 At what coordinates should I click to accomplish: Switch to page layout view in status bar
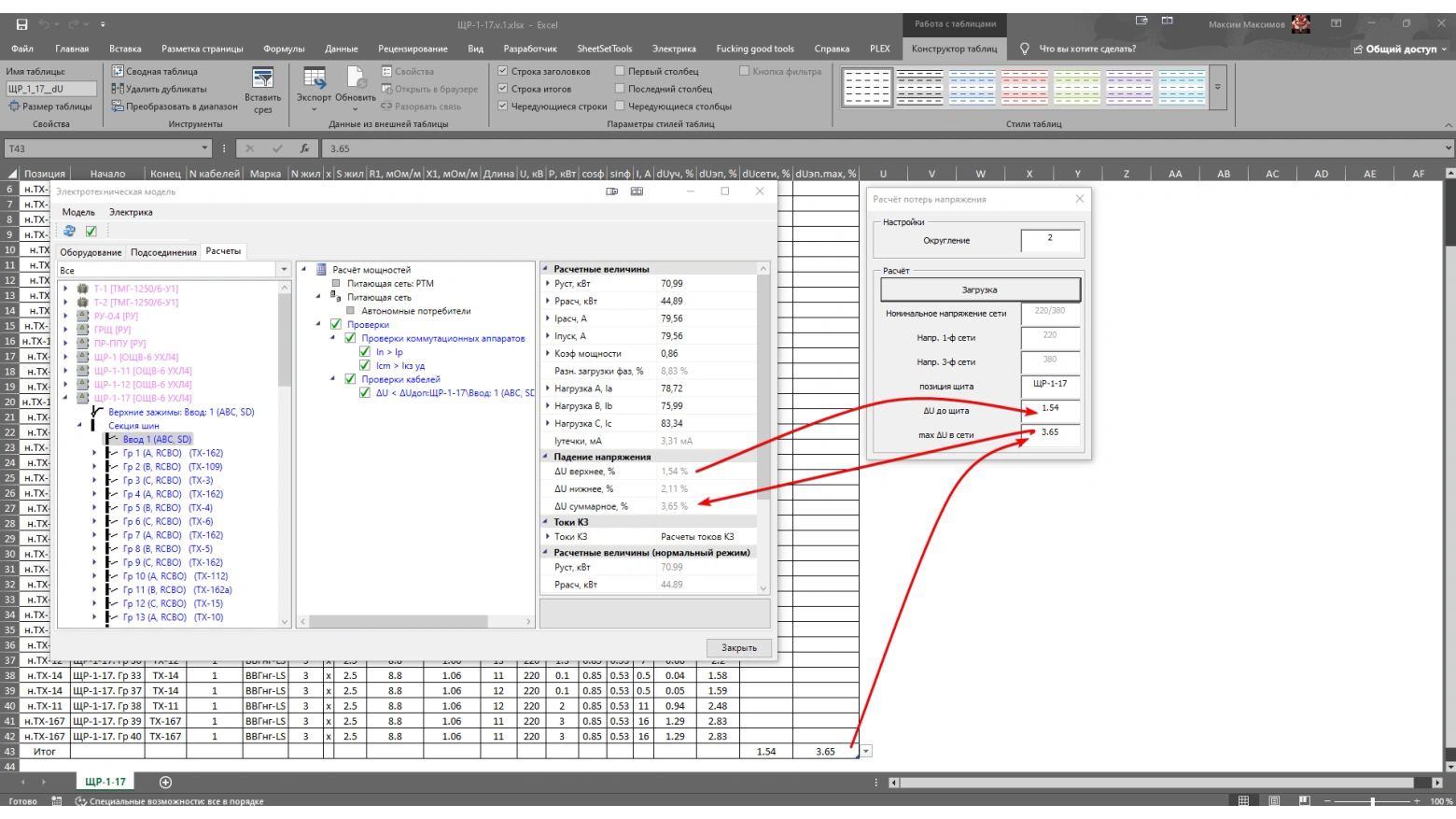(x=1274, y=800)
